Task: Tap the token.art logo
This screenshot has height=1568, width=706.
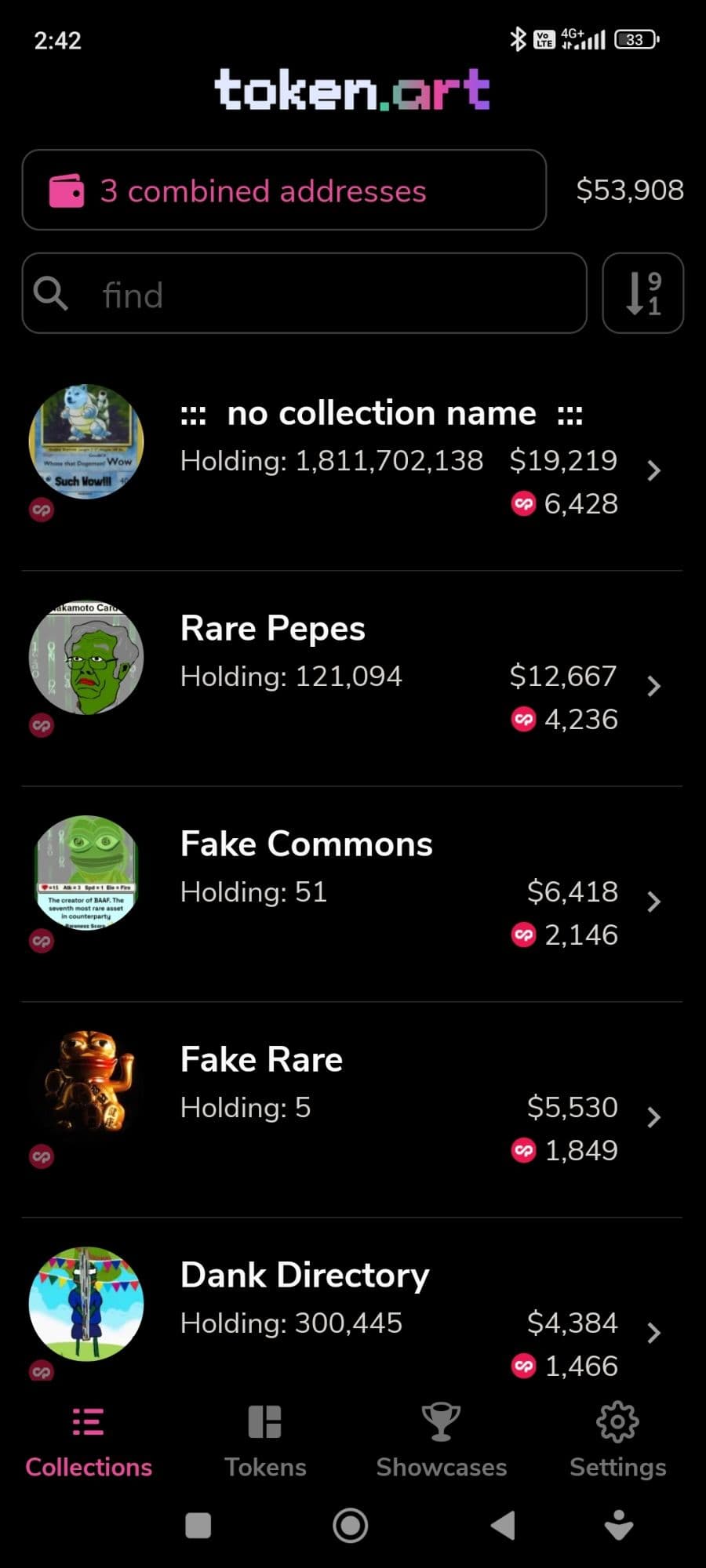Action: pyautogui.click(x=352, y=89)
